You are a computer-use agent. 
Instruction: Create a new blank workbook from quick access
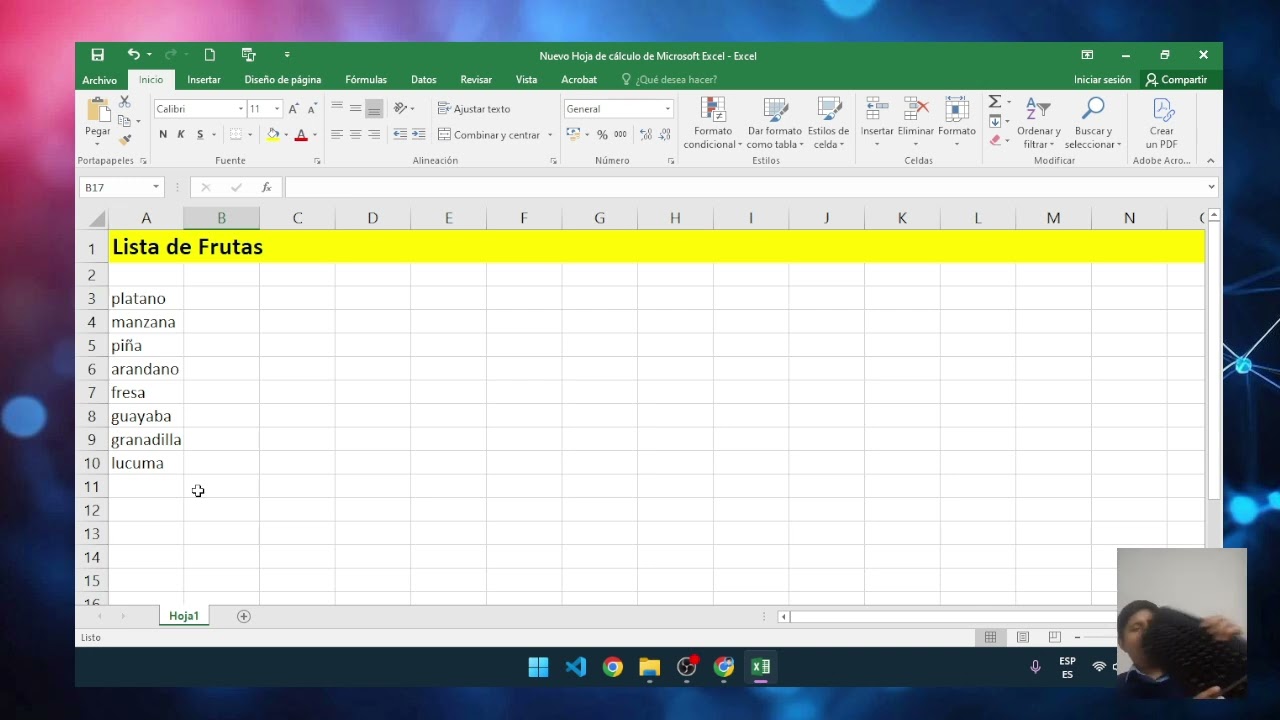210,55
